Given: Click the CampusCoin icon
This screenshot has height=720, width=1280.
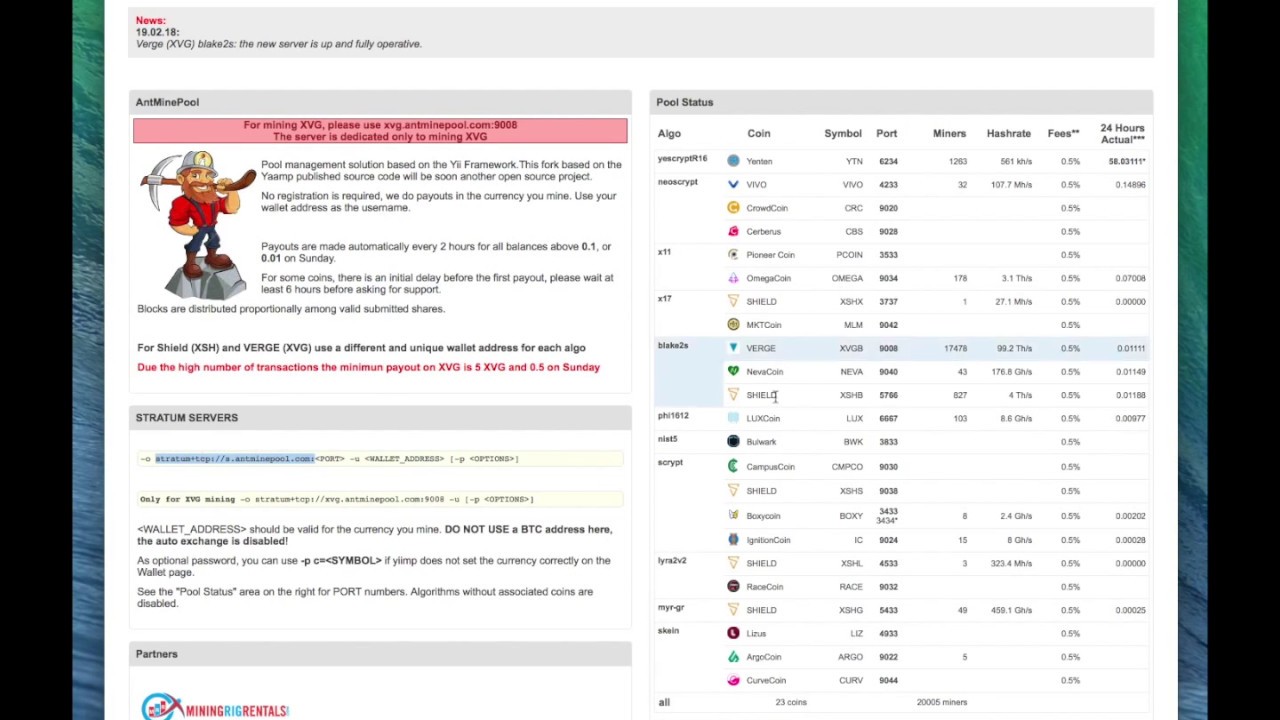Looking at the screenshot, I should 733,466.
